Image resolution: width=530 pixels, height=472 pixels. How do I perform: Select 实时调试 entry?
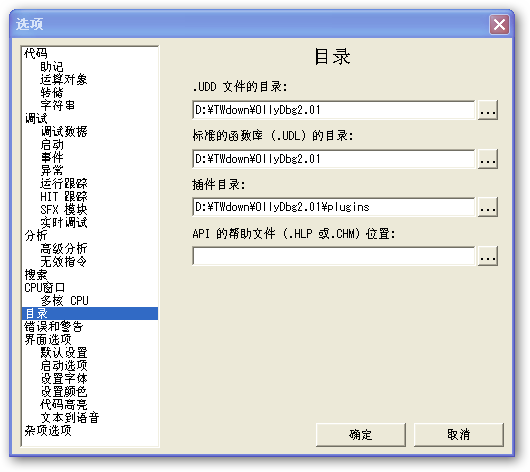[x=64, y=222]
